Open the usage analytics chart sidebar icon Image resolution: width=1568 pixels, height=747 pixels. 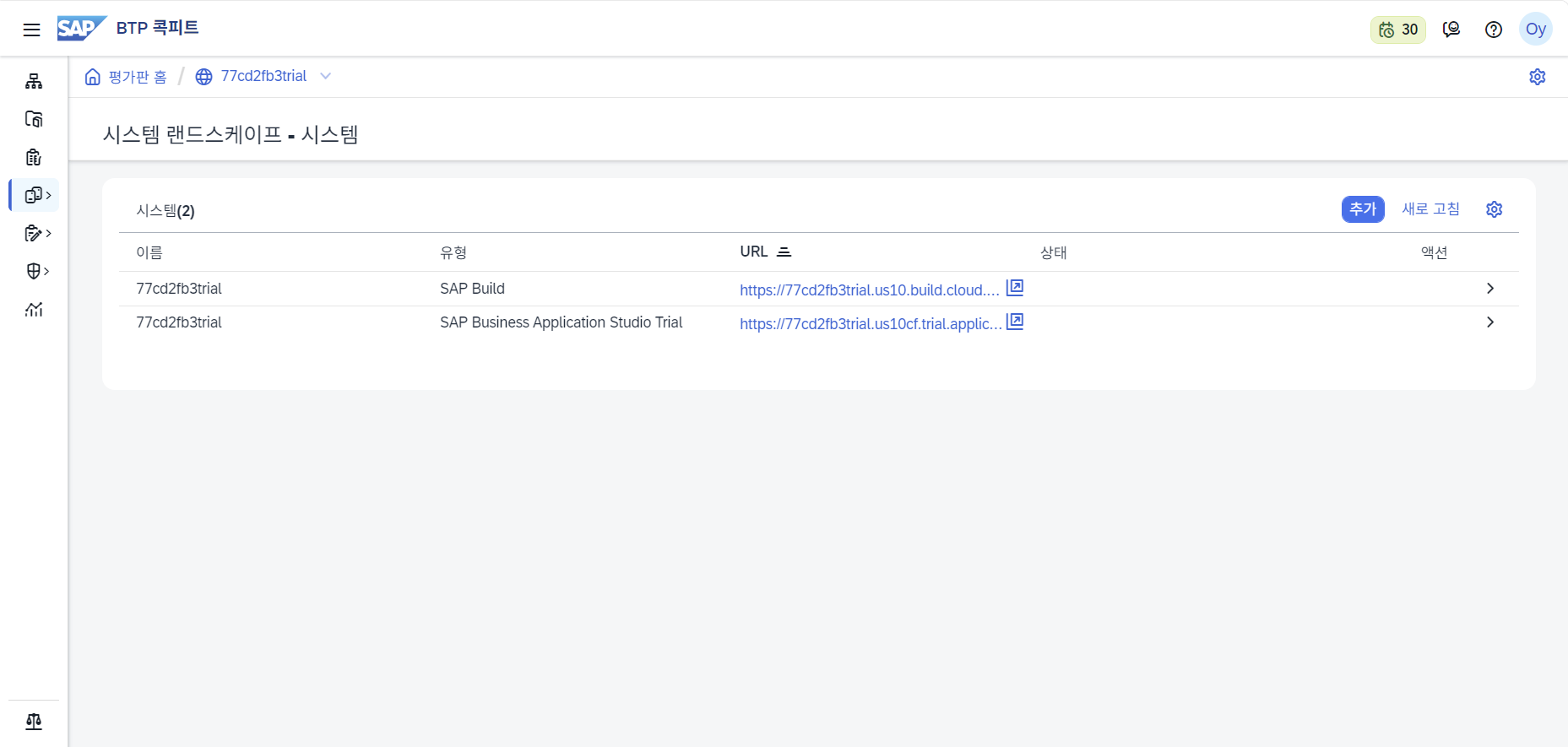tap(34, 309)
